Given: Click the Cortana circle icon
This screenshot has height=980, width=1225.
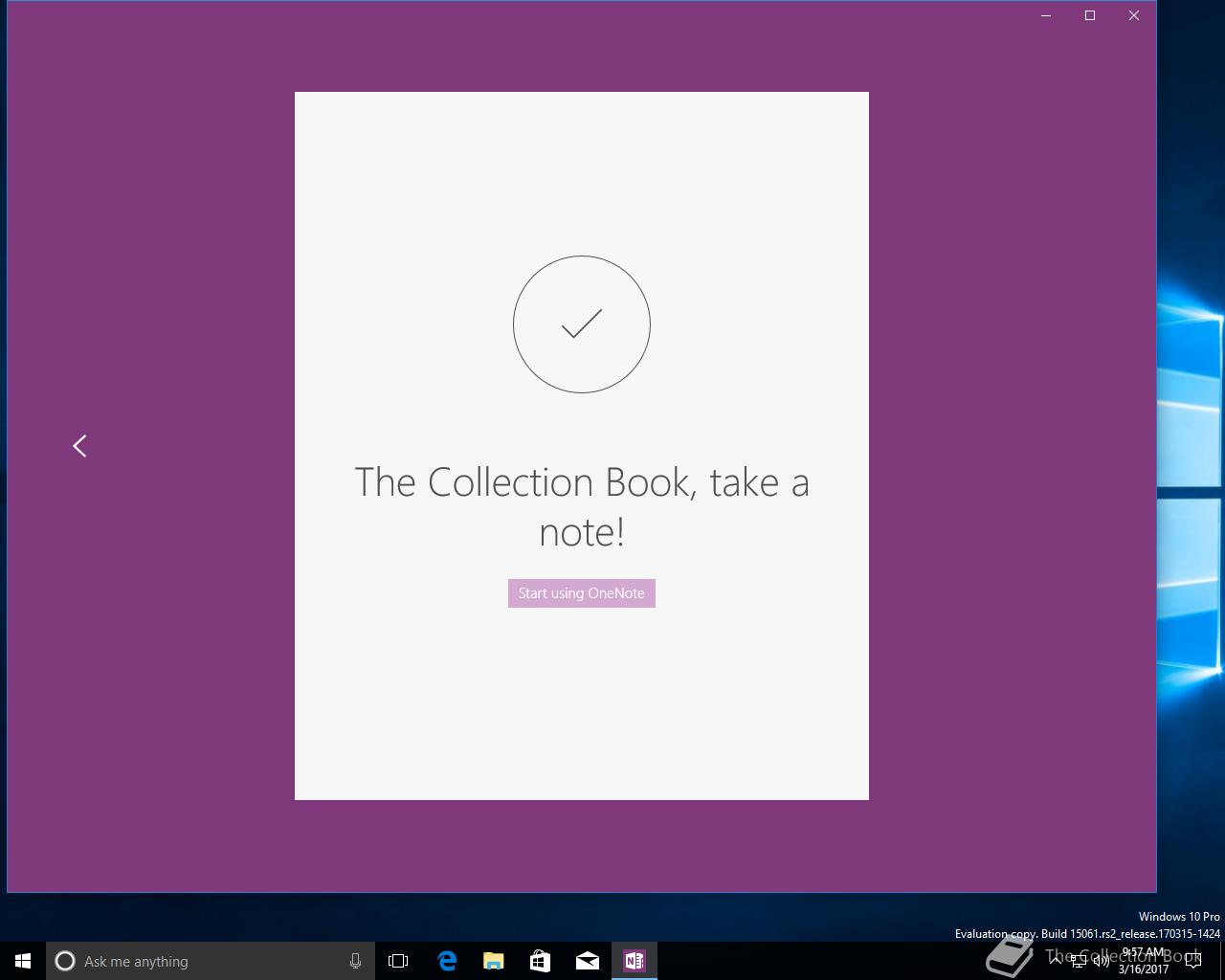Looking at the screenshot, I should [x=65, y=961].
